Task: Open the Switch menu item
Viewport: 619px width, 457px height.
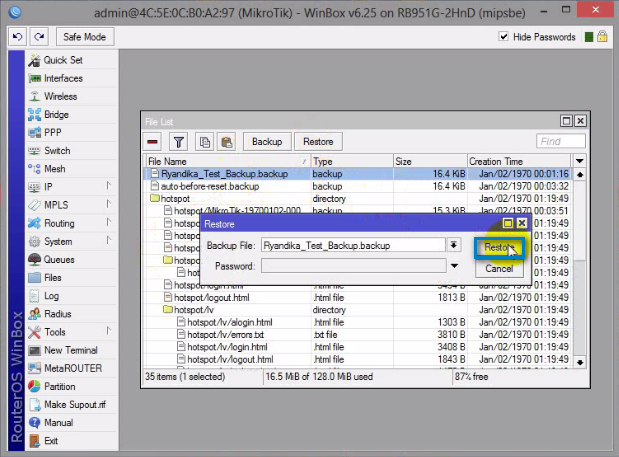Action: 57,151
